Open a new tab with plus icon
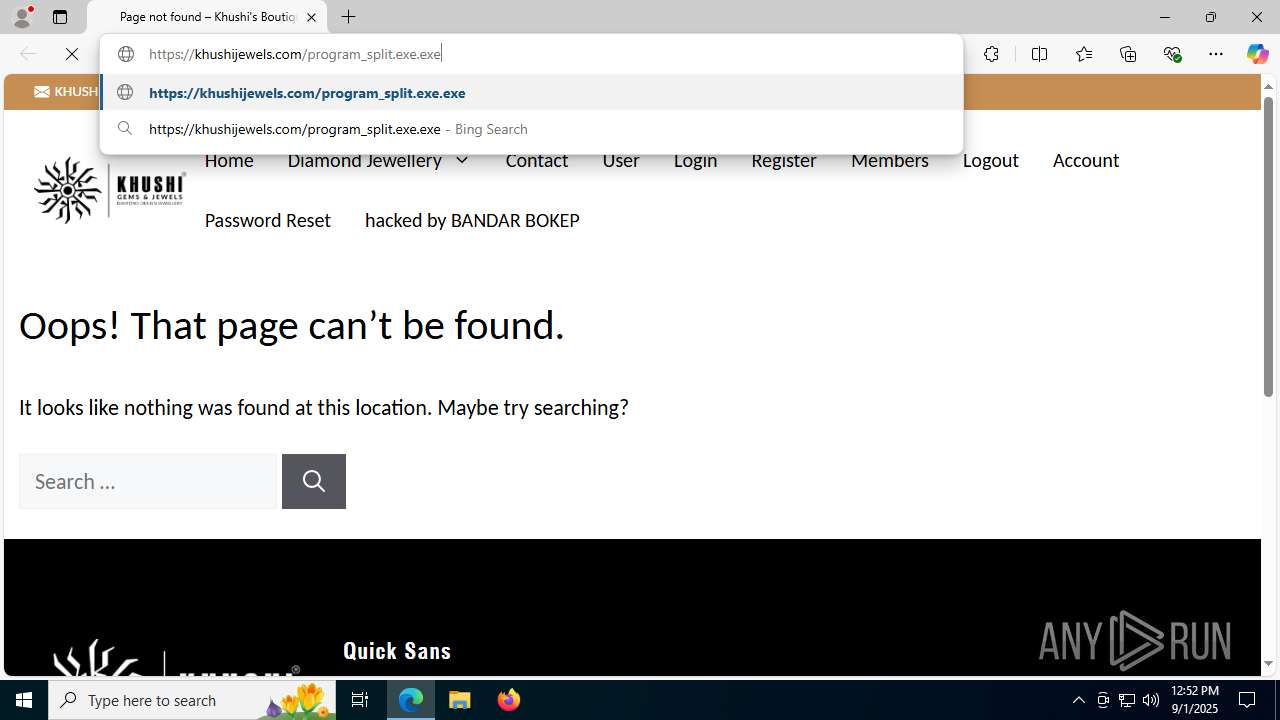 pyautogui.click(x=348, y=17)
